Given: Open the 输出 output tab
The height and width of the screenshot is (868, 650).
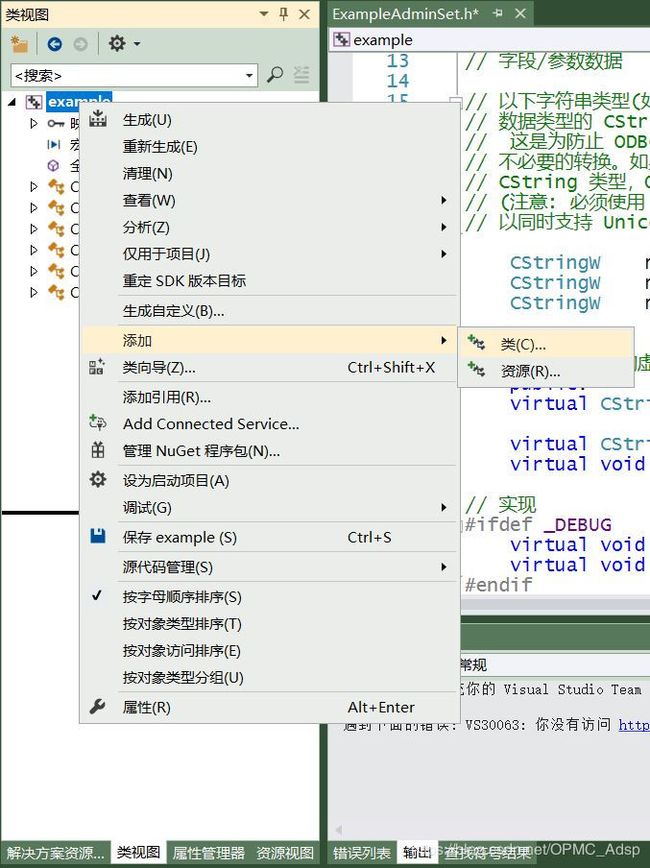Looking at the screenshot, I should pos(417,852).
